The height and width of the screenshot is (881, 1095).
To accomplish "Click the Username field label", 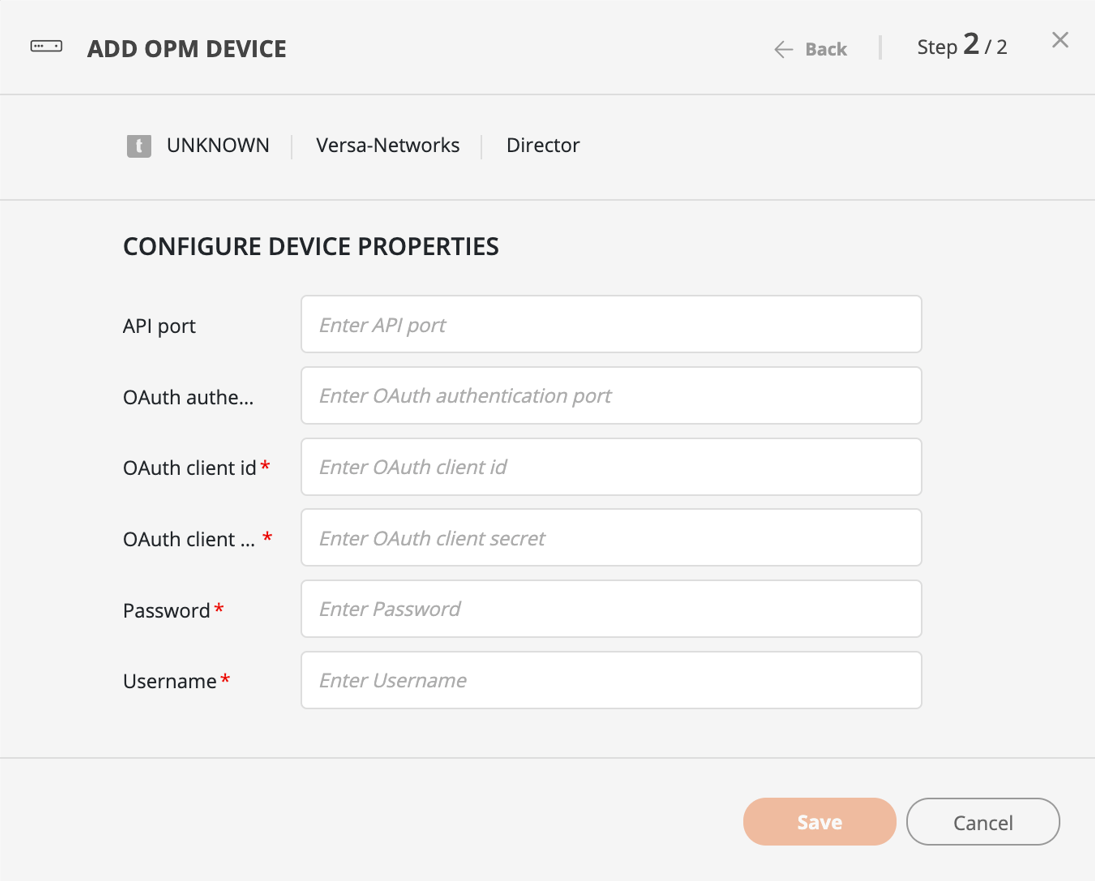I will pos(169,681).
